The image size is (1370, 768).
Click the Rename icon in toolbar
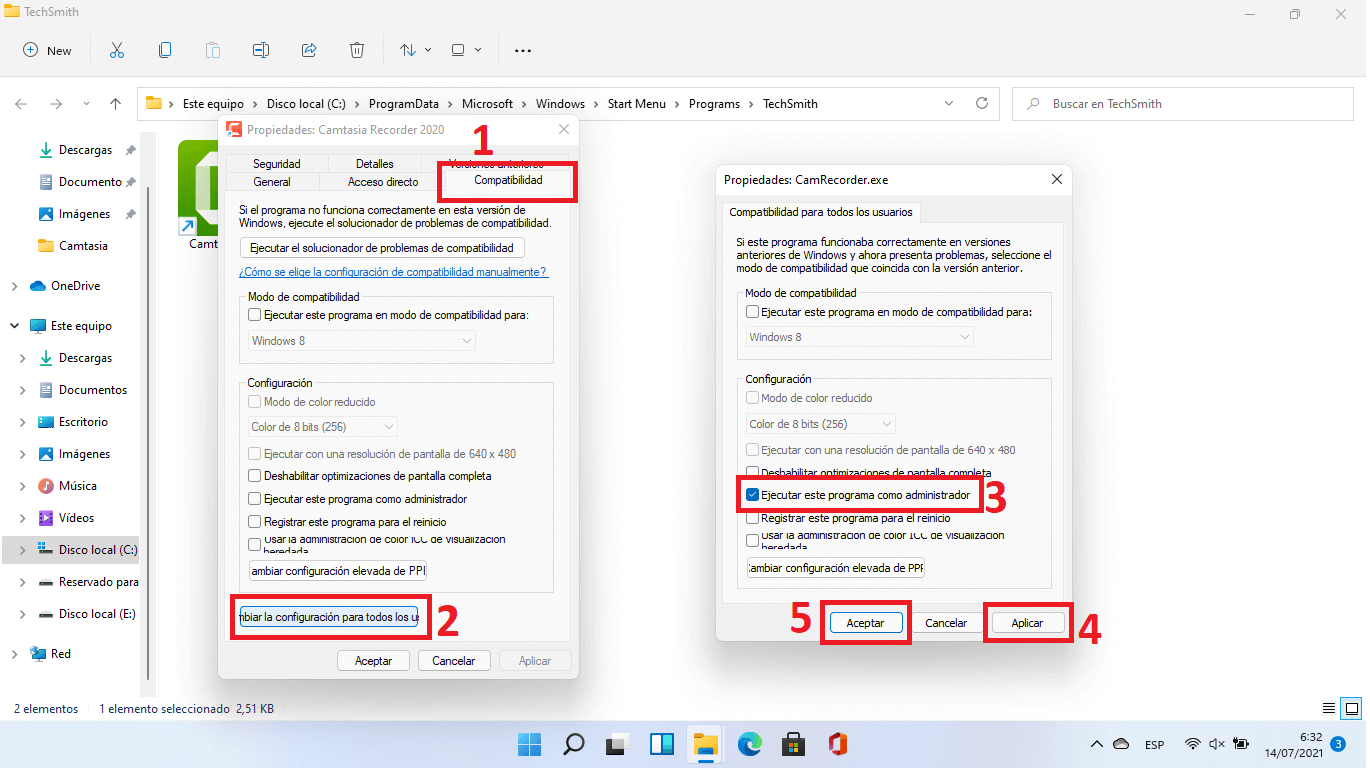(x=261, y=50)
